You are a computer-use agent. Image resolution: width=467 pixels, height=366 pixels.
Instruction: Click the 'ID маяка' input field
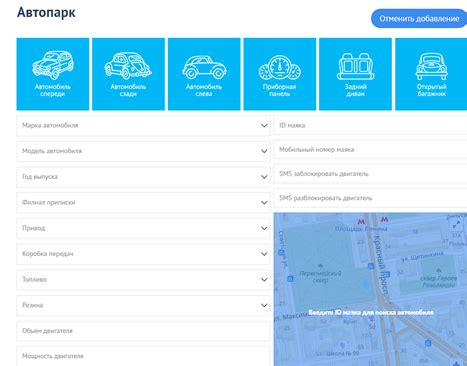pos(370,125)
